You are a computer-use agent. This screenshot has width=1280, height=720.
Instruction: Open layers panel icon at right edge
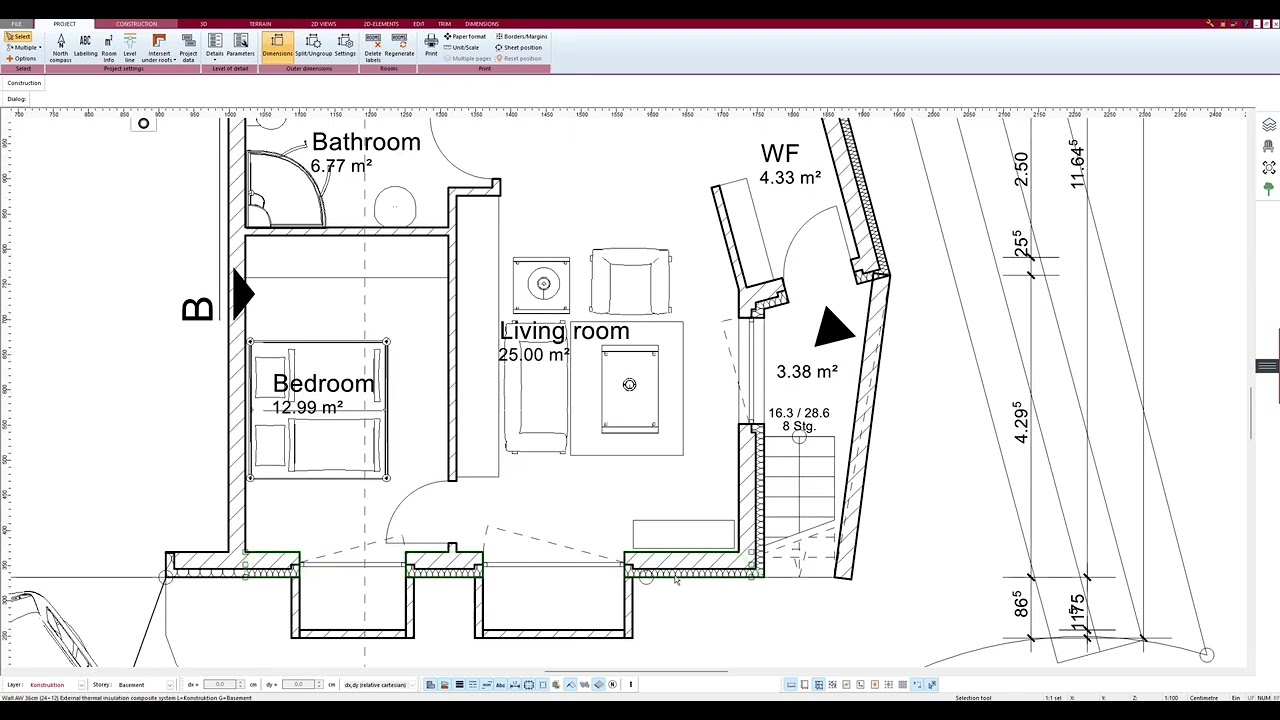[x=1269, y=125]
